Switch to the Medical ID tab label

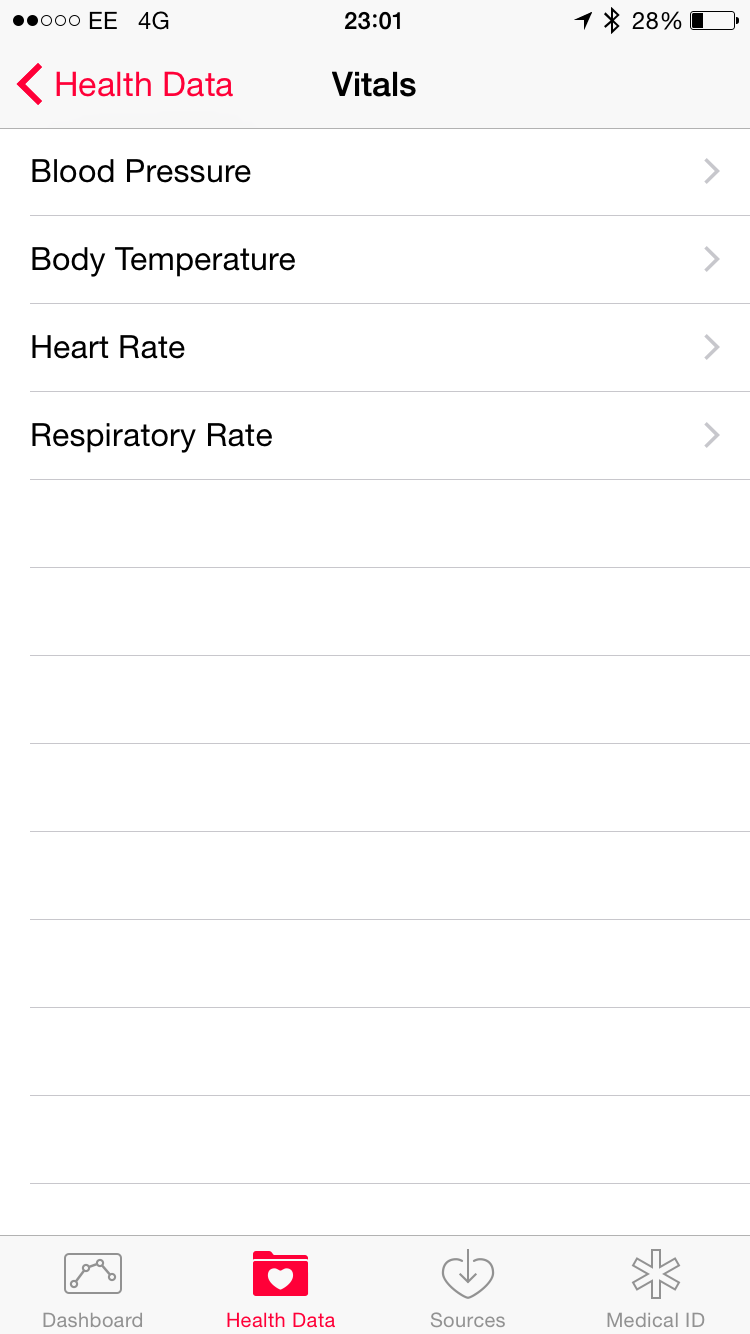click(656, 1320)
